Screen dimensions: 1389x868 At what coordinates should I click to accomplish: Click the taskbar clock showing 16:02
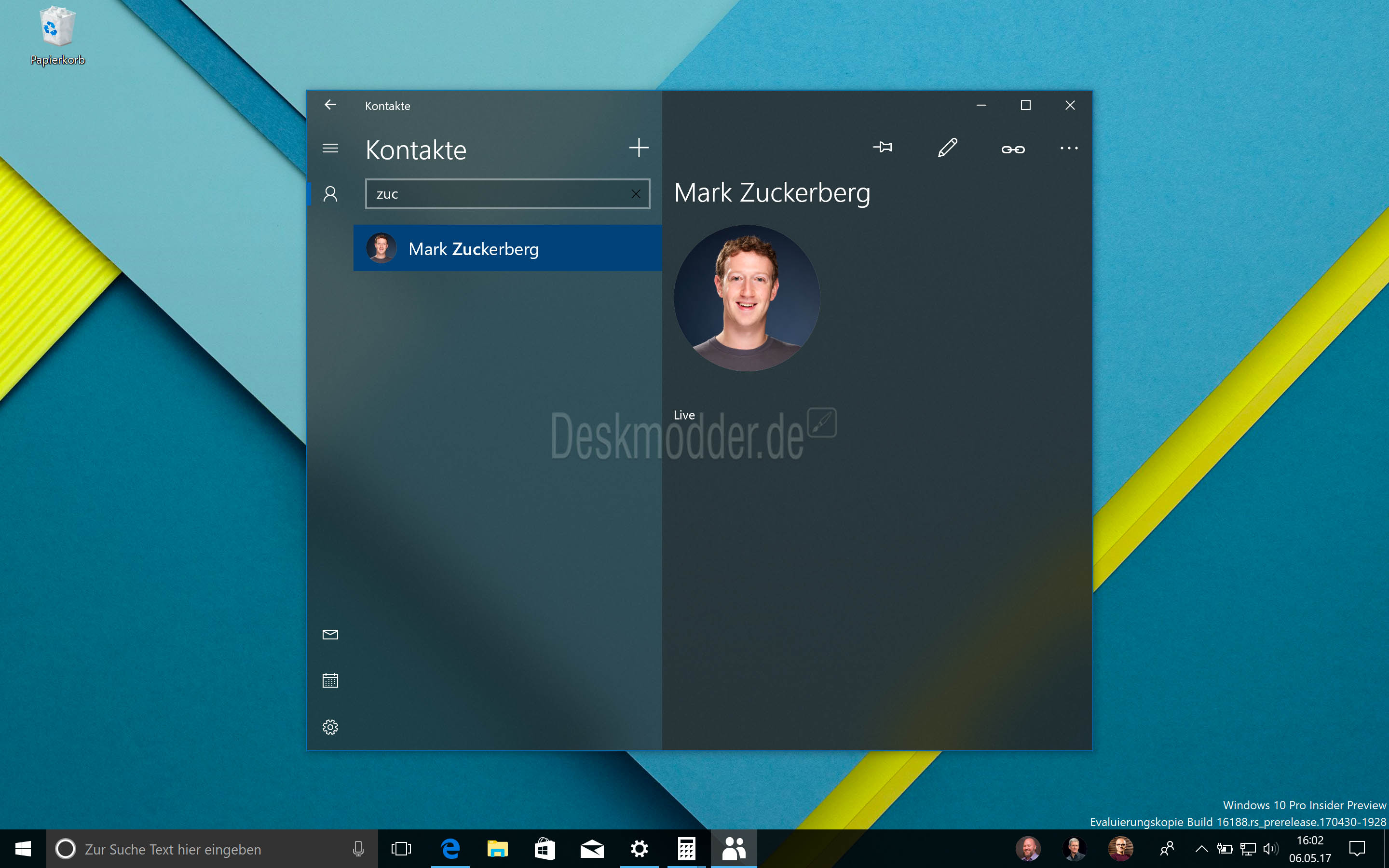(x=1310, y=849)
